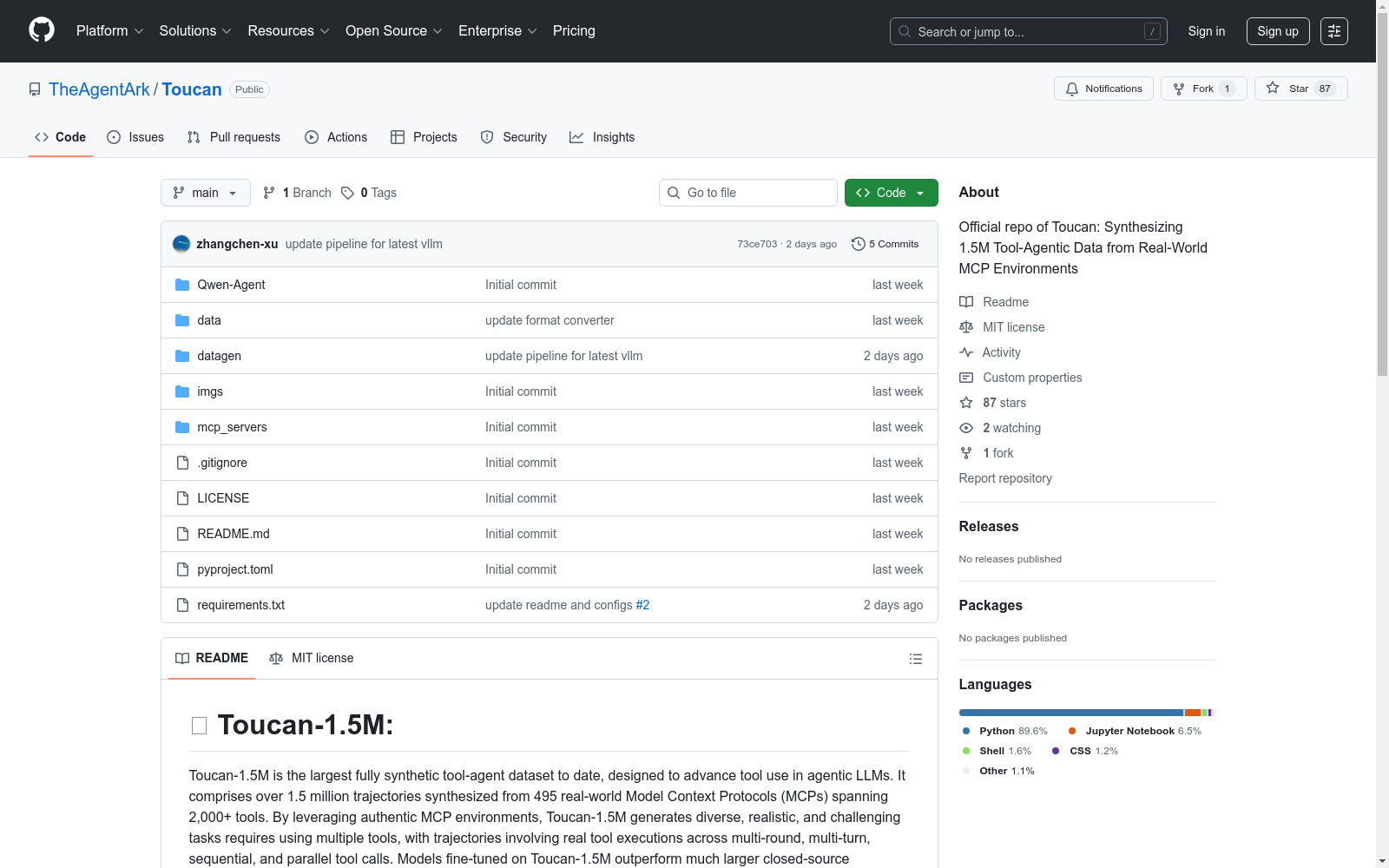1389x868 pixels.
Task: Open the data folder
Action: [x=209, y=320]
